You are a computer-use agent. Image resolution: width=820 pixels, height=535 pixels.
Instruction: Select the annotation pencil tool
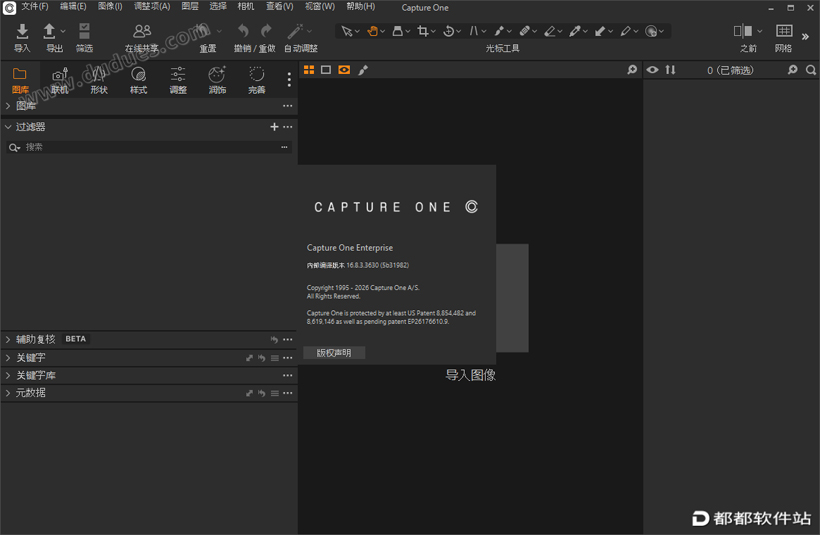point(625,31)
